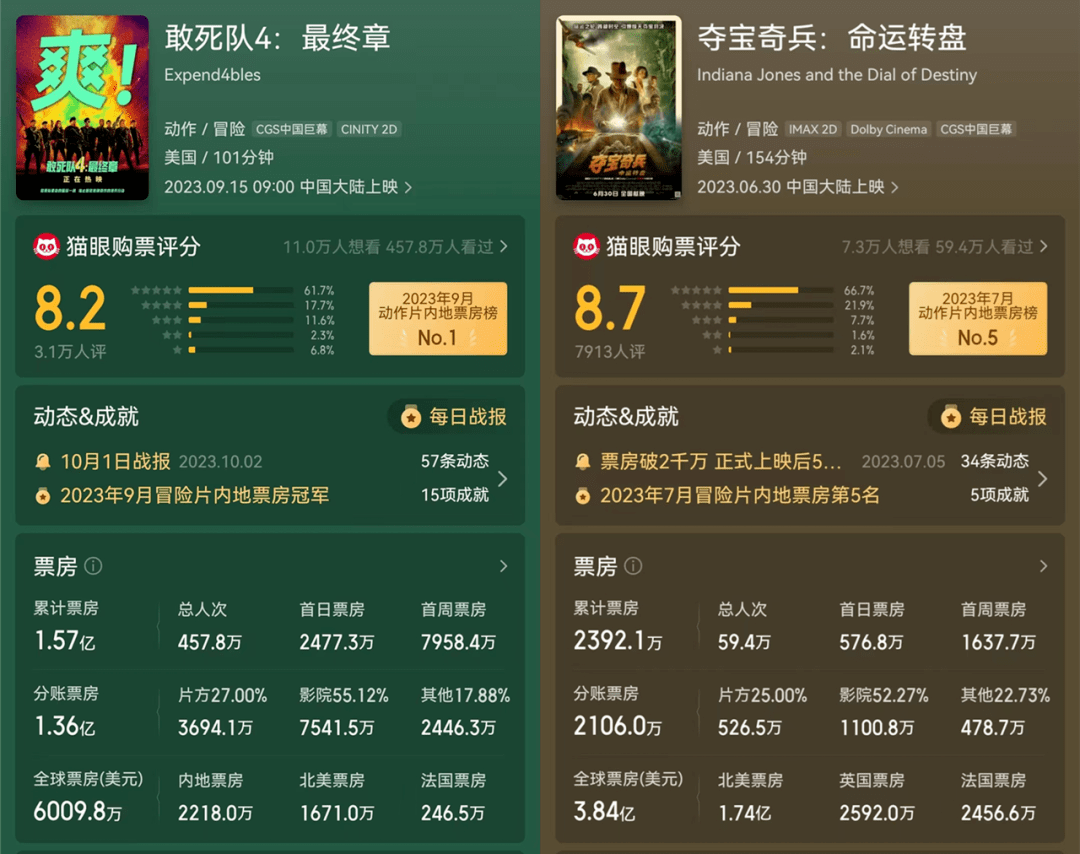1080x854 pixels.
Task: Open 每日战报 for 夺宝奇兵
Action: [x=995, y=417]
